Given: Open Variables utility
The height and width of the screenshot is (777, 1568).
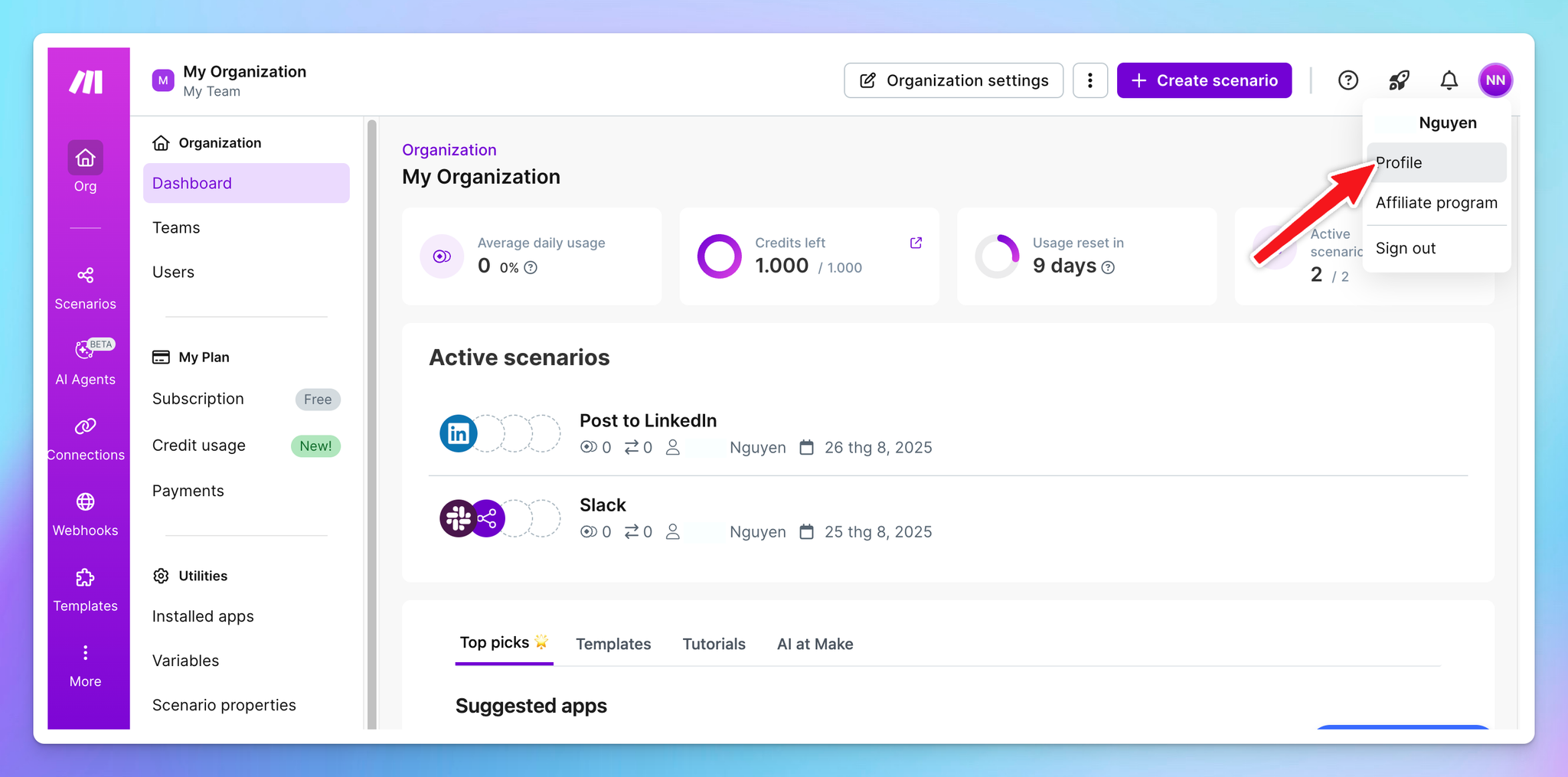Looking at the screenshot, I should point(185,661).
